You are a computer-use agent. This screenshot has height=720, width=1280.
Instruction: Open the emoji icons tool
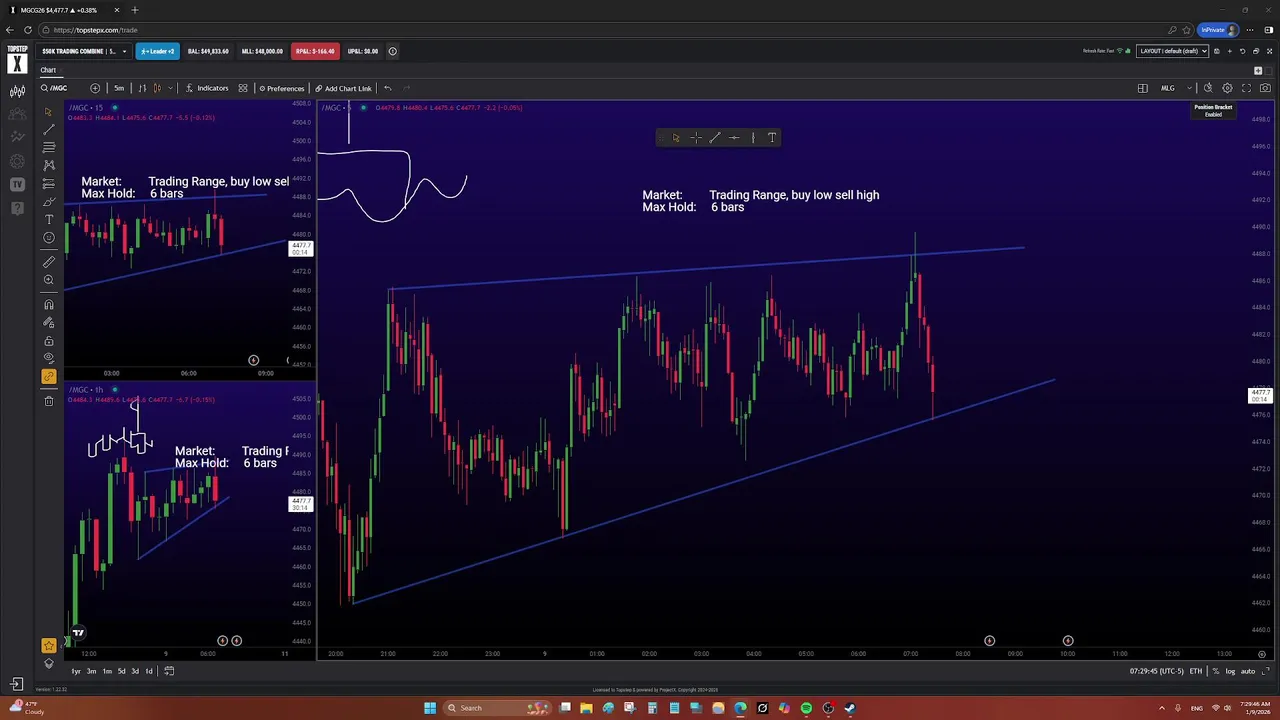(48, 238)
